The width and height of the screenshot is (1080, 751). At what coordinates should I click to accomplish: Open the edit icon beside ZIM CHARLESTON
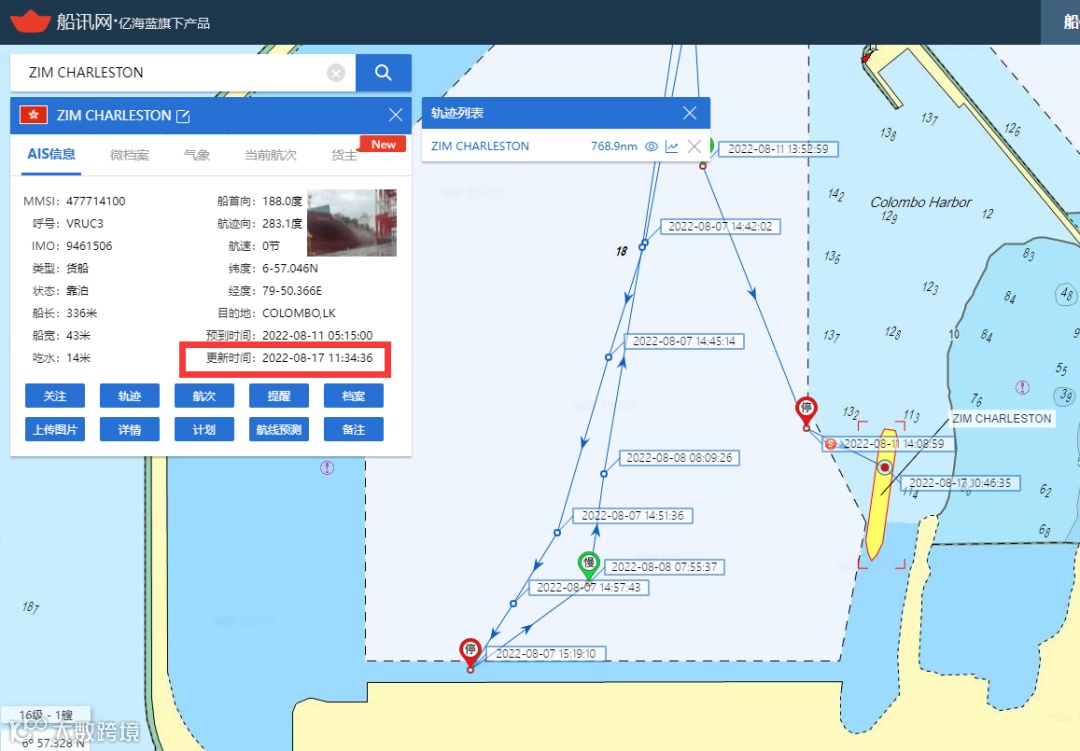point(183,116)
